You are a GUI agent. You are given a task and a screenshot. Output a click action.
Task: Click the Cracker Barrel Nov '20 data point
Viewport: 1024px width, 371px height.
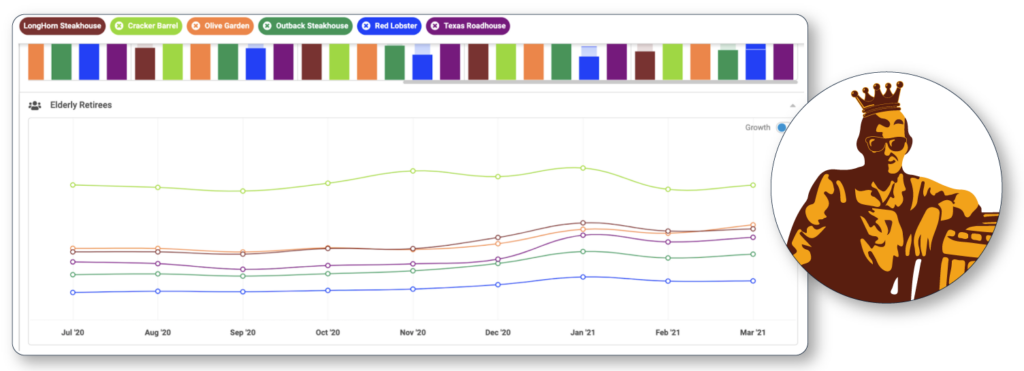pyautogui.click(x=413, y=171)
